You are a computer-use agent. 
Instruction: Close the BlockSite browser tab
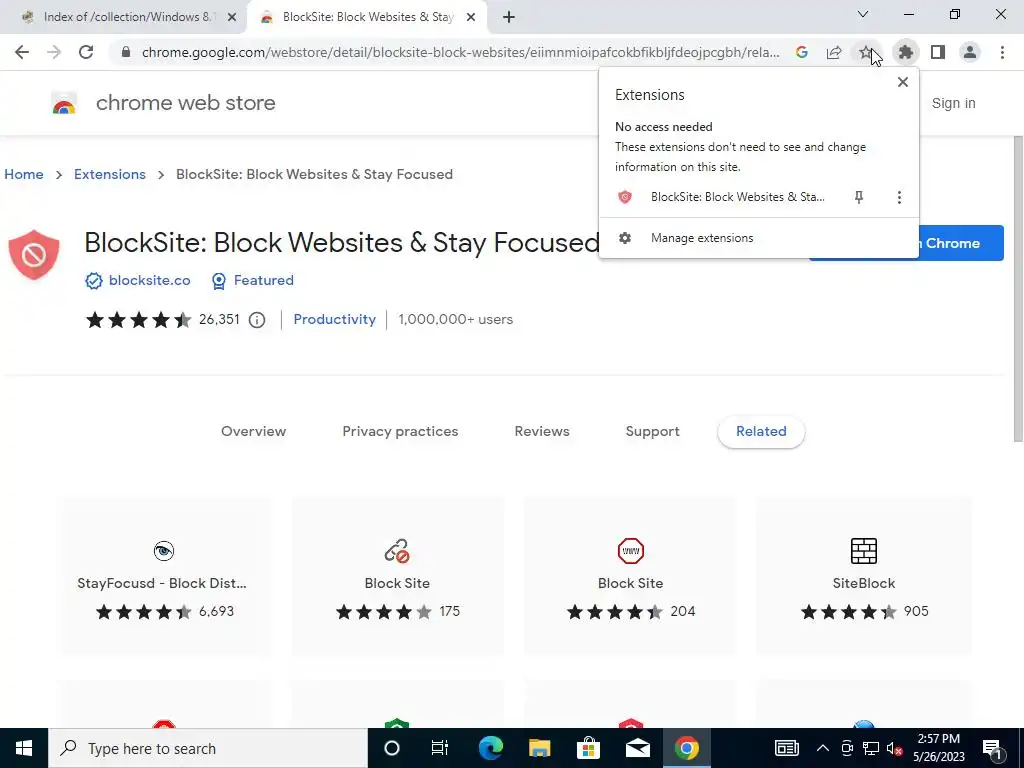pyautogui.click(x=471, y=18)
